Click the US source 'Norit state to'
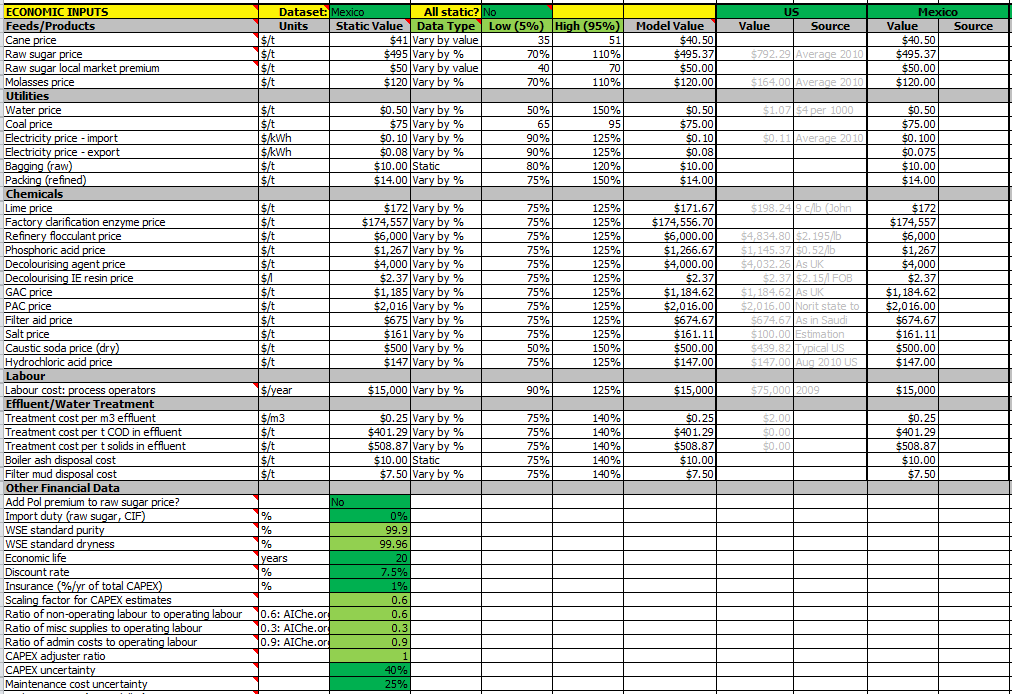The image size is (1012, 694). (x=830, y=306)
